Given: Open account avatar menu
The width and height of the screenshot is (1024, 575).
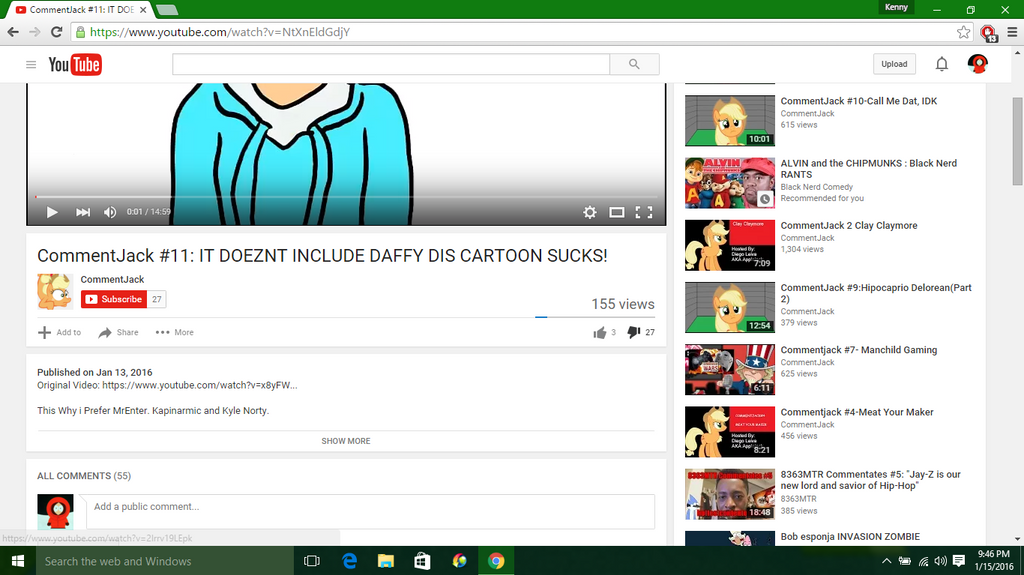Looking at the screenshot, I should [978, 63].
